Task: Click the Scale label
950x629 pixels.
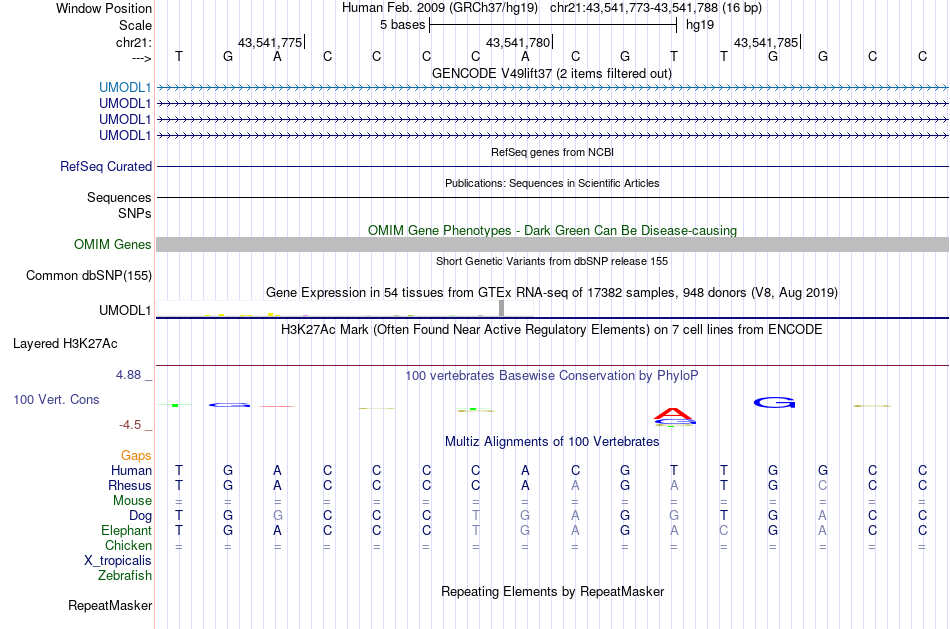Action: click(x=136, y=25)
